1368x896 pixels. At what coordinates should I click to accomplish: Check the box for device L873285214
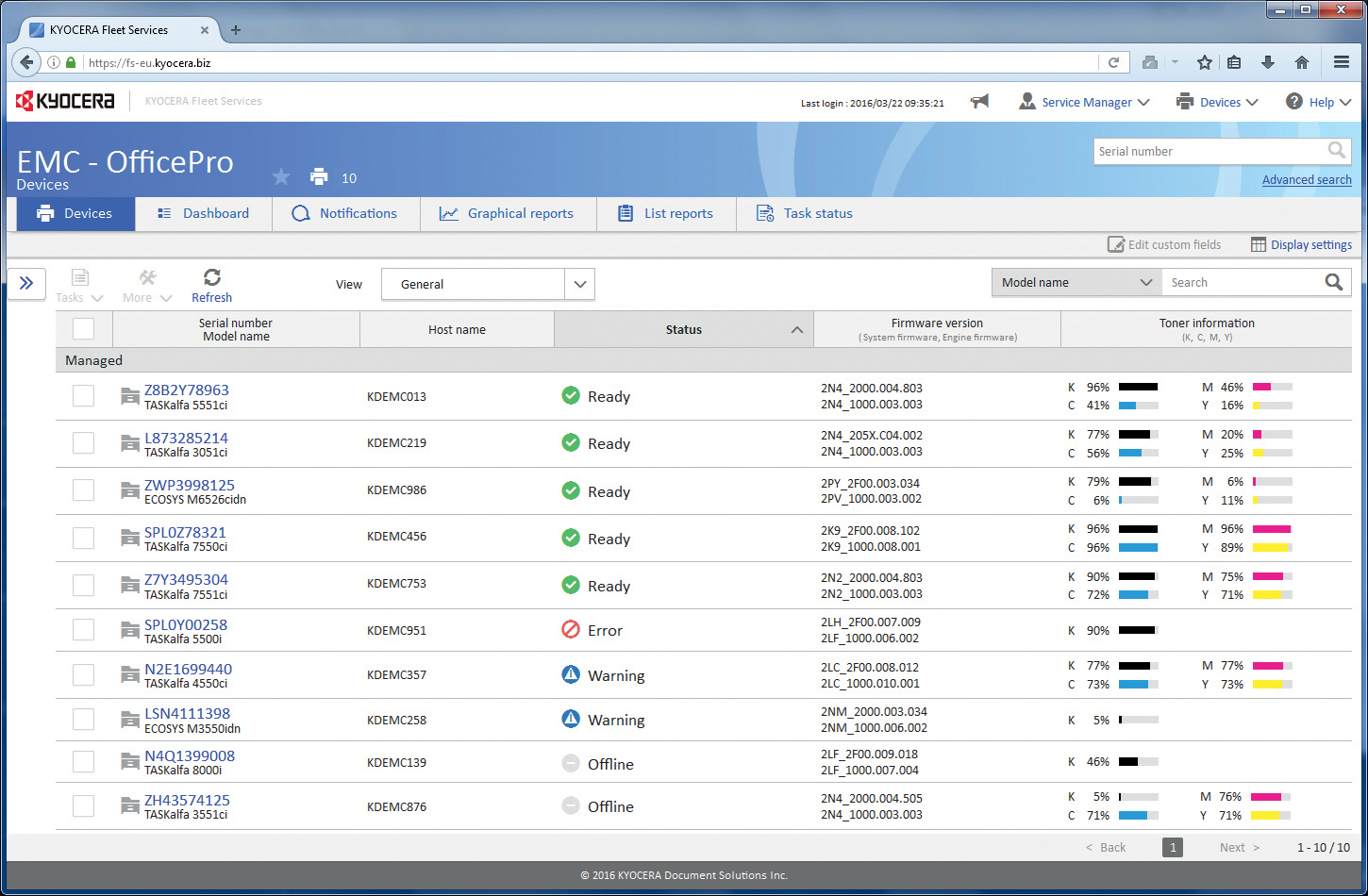point(84,442)
